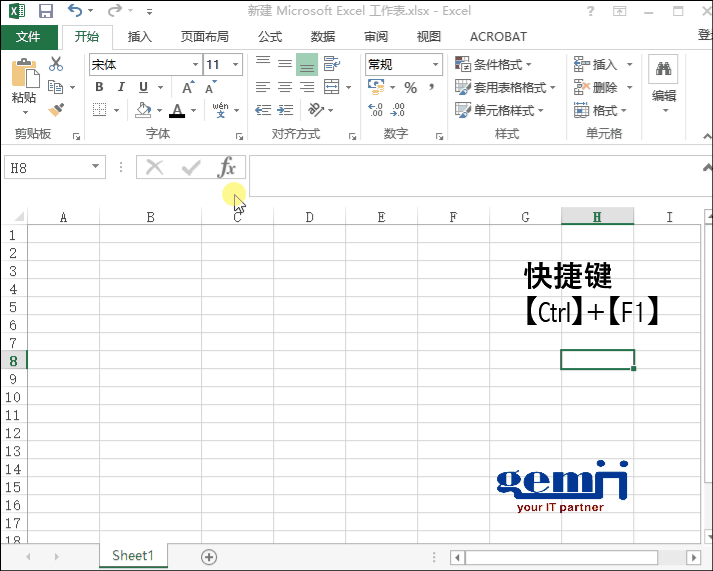
Task: Click the 文件 file button
Action: click(29, 37)
